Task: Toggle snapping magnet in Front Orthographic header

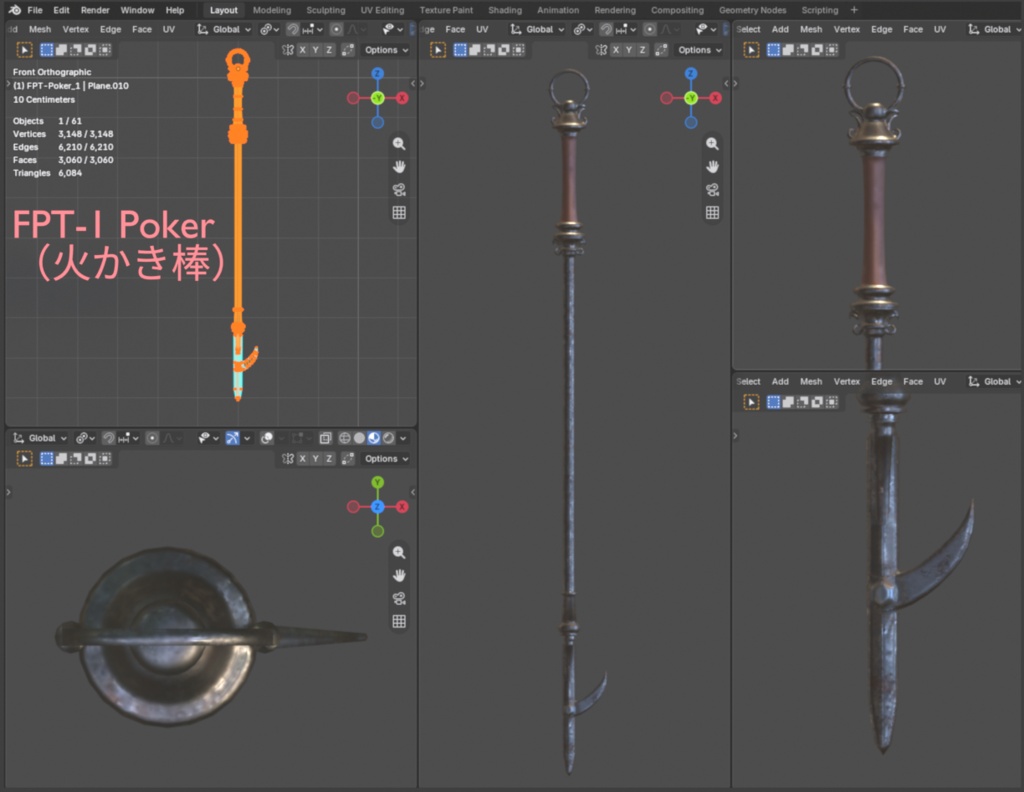Action: [x=293, y=29]
